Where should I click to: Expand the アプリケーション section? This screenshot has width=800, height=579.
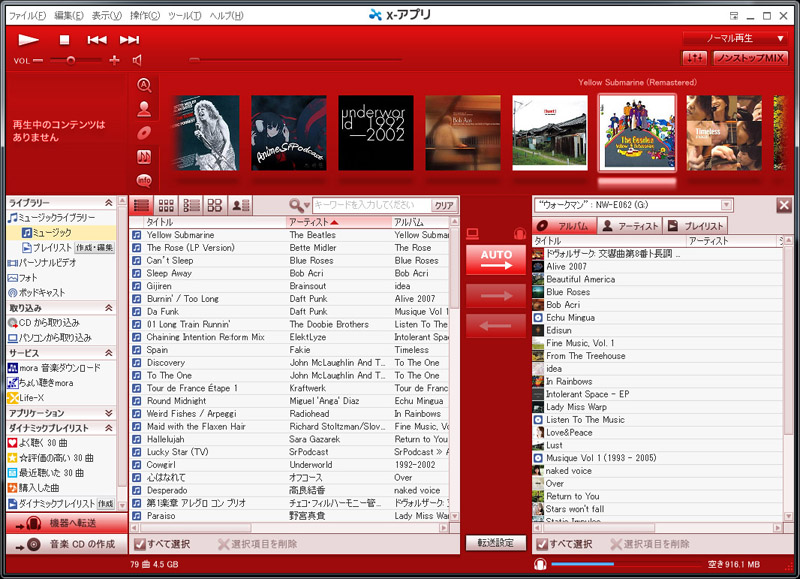click(x=109, y=413)
